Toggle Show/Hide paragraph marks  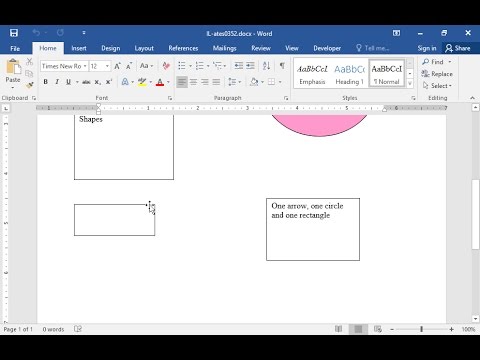click(x=282, y=66)
